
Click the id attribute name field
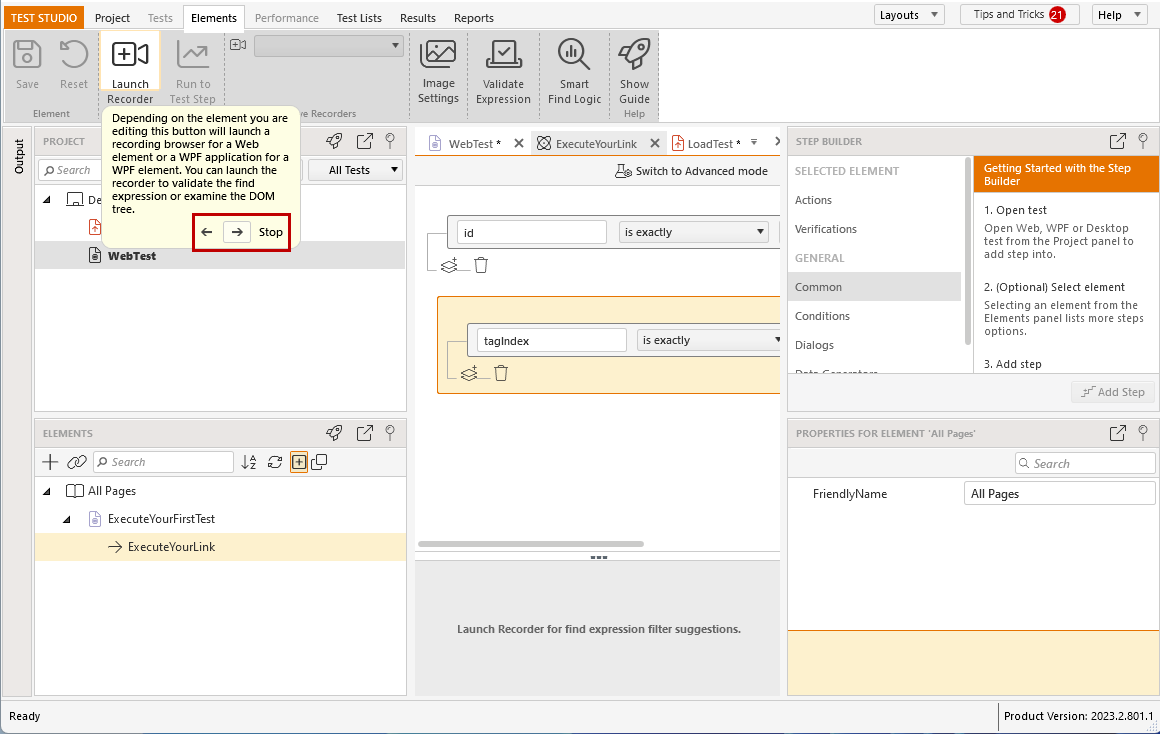(x=532, y=232)
